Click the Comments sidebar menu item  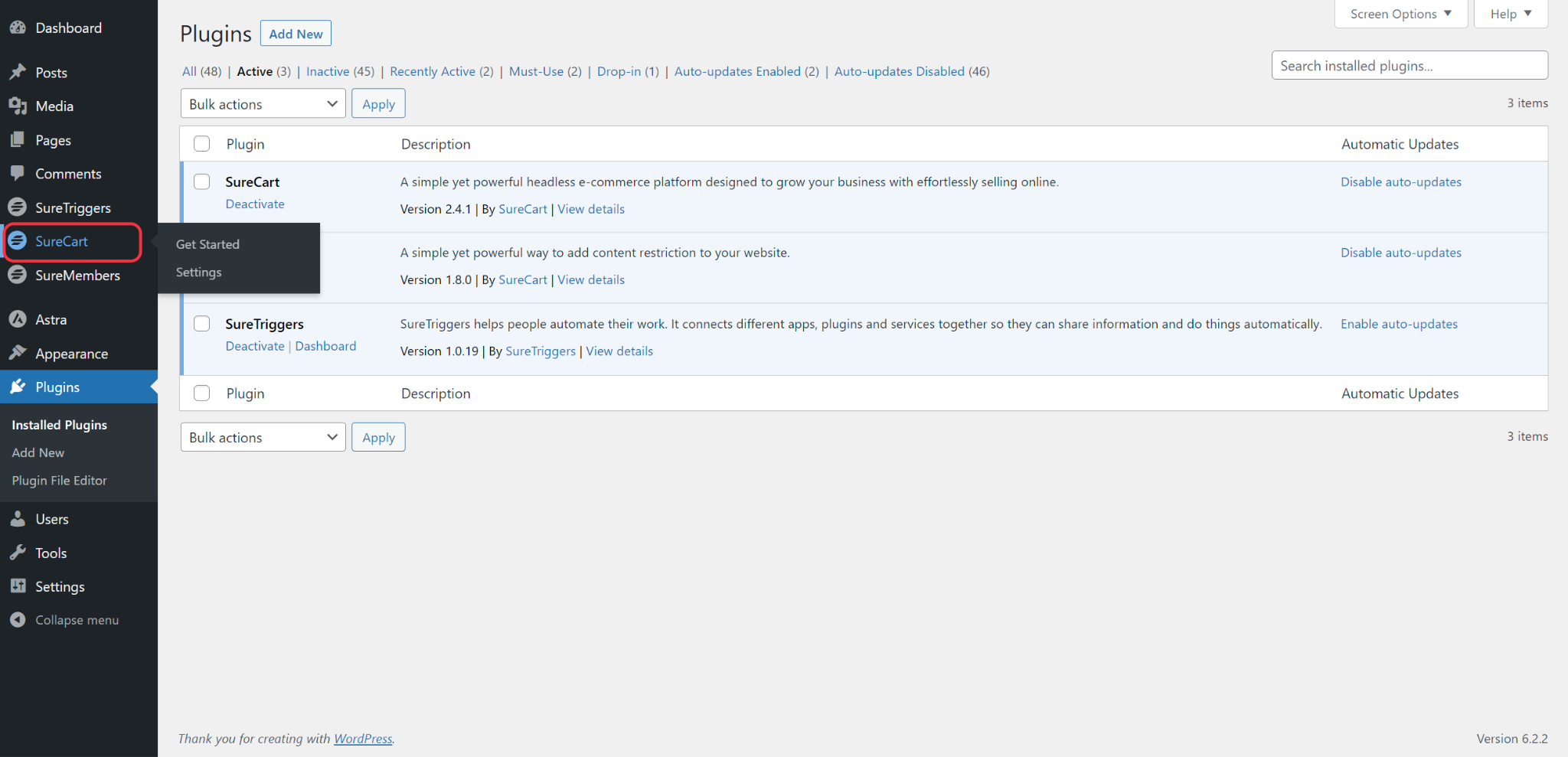[68, 174]
